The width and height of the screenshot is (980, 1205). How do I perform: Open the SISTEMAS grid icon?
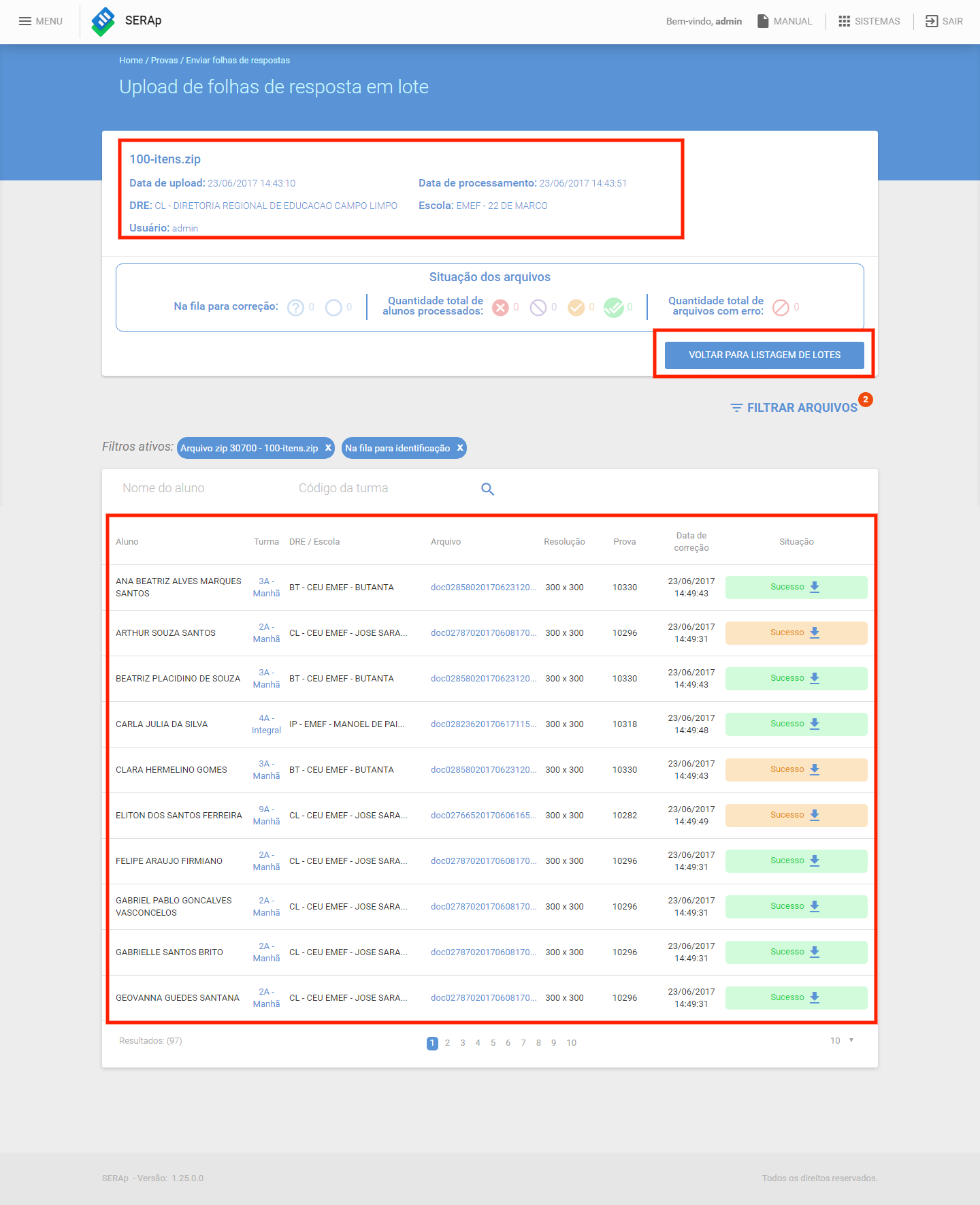pyautogui.click(x=844, y=21)
